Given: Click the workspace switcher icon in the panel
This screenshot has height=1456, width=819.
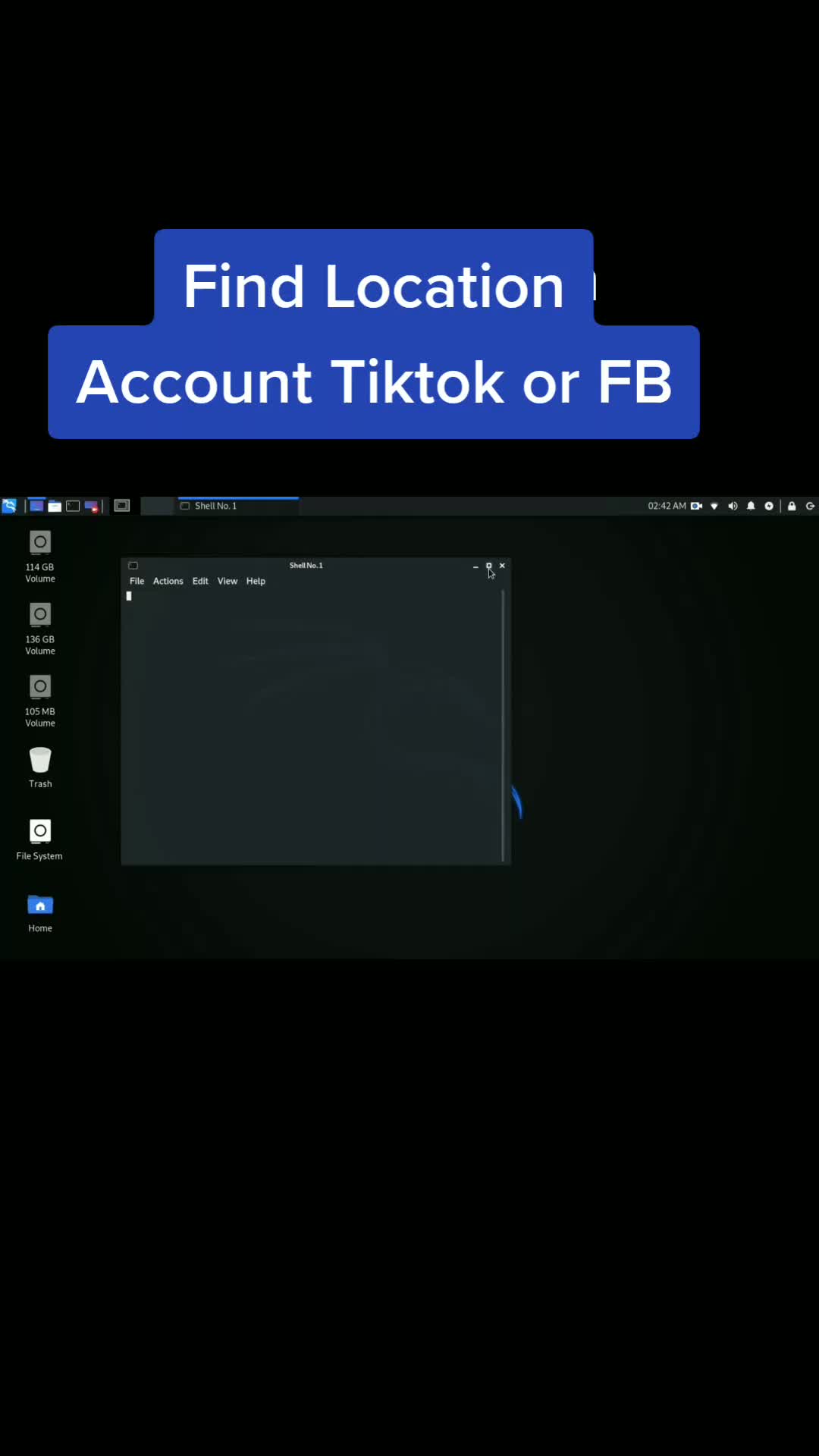Looking at the screenshot, I should [x=122, y=506].
